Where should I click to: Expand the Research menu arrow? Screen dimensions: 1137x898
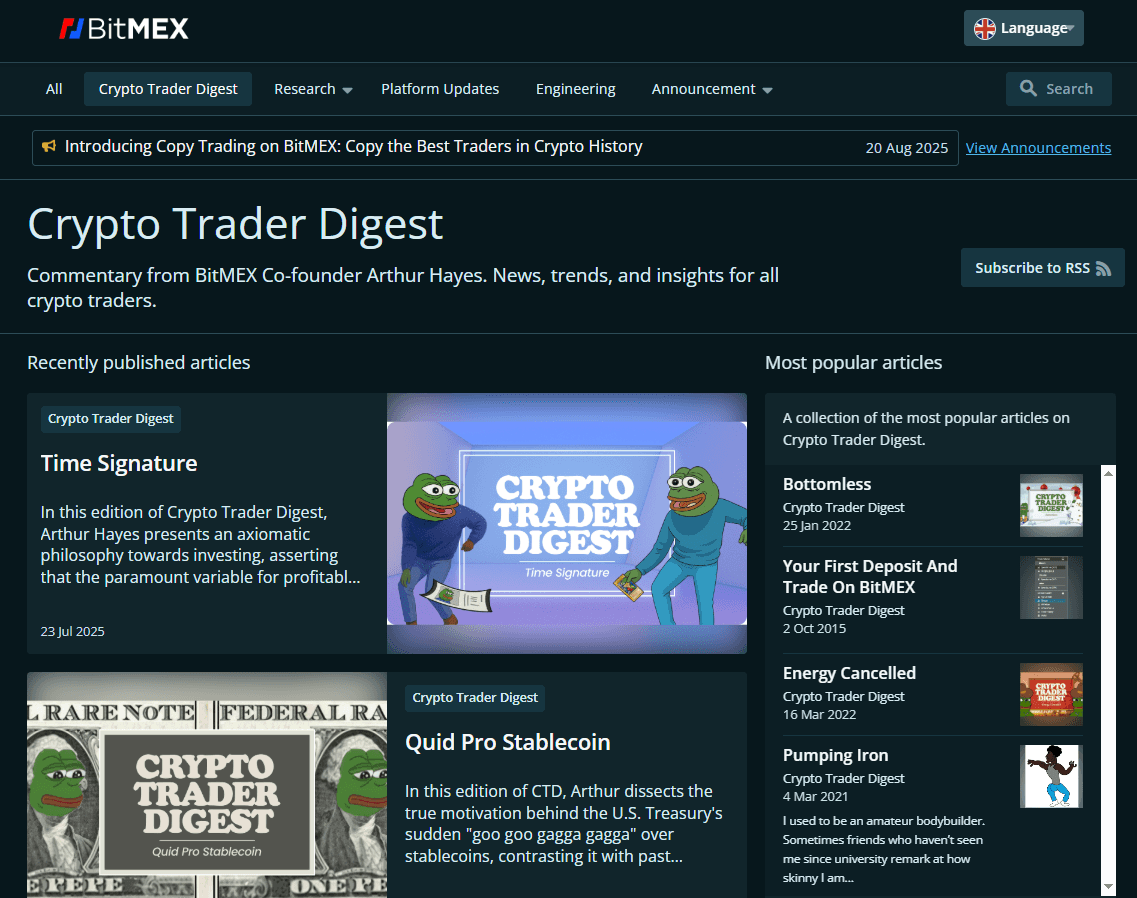[x=347, y=90]
